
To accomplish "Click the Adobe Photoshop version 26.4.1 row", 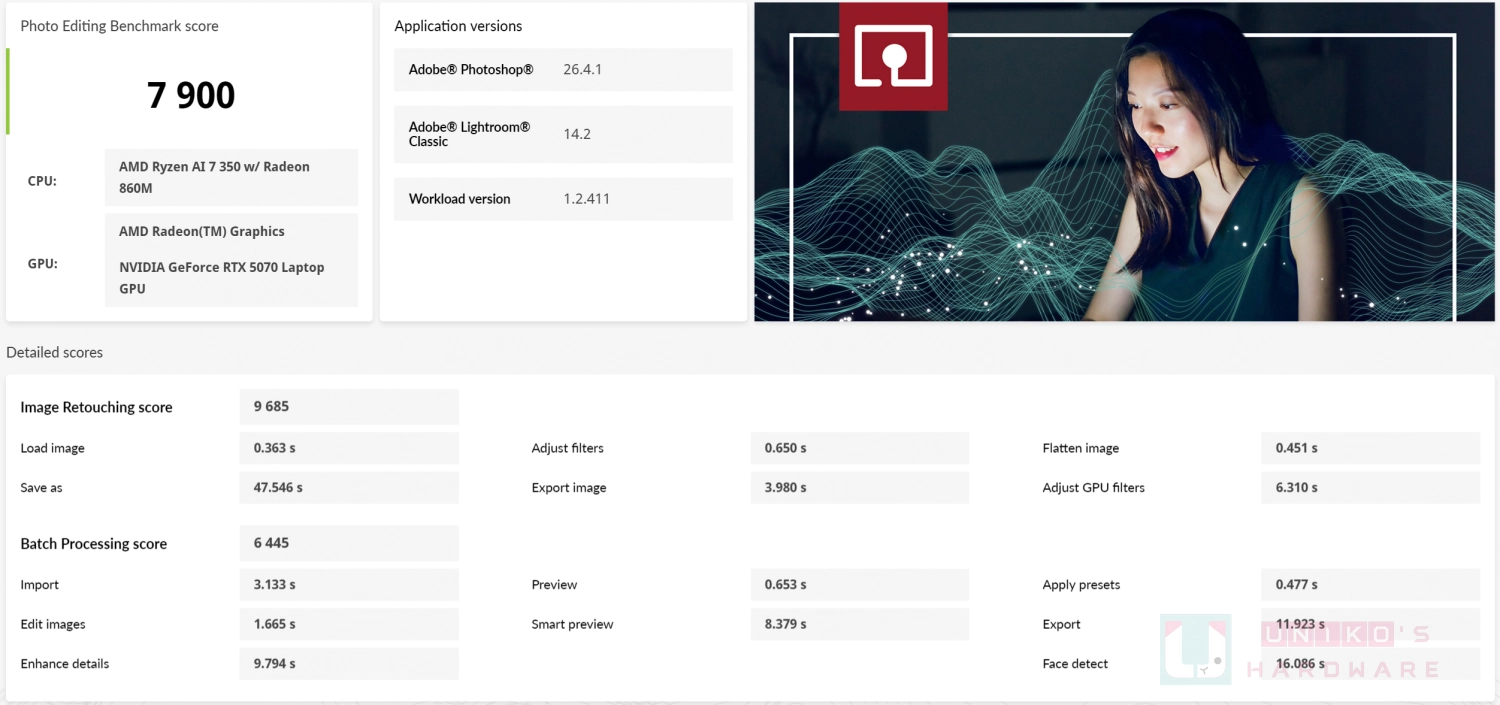I will pos(563,70).
